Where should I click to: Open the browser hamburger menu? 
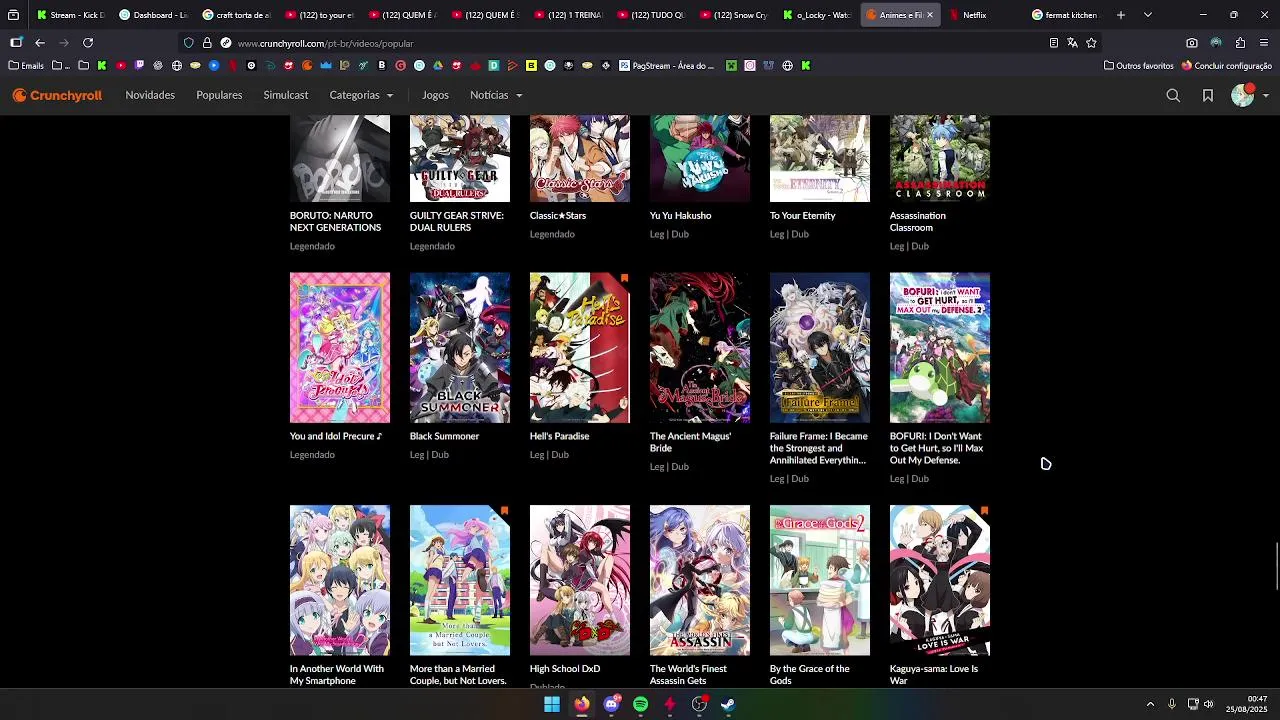[x=1264, y=43]
